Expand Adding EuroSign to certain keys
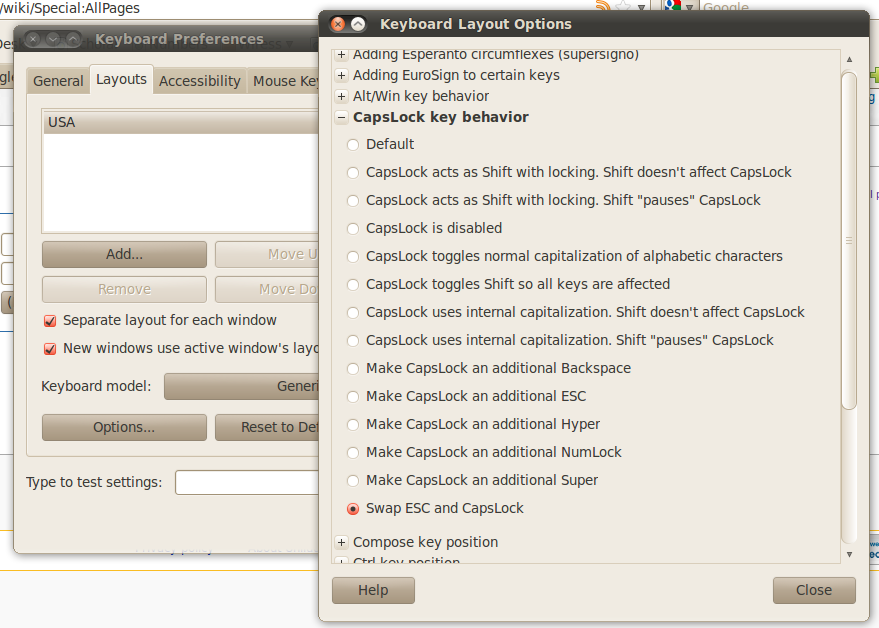 point(342,75)
